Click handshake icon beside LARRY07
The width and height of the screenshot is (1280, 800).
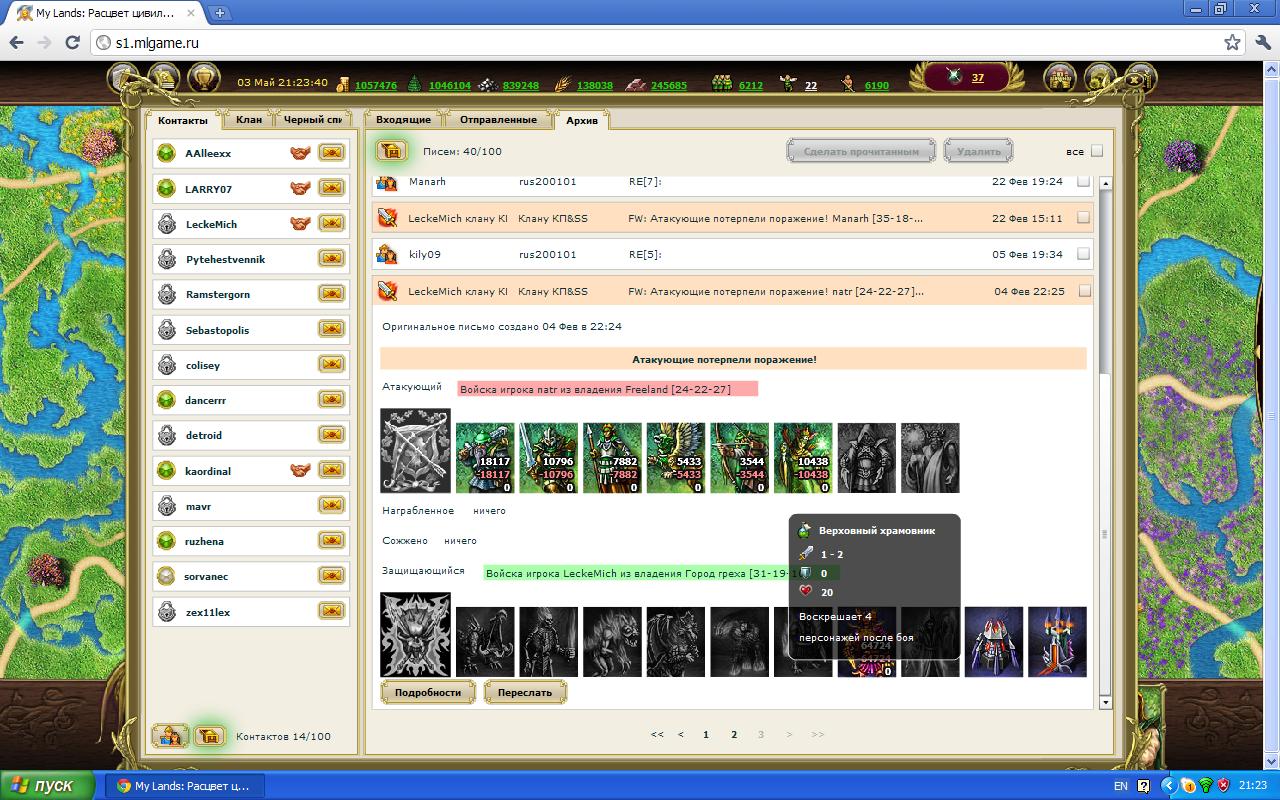[x=300, y=188]
